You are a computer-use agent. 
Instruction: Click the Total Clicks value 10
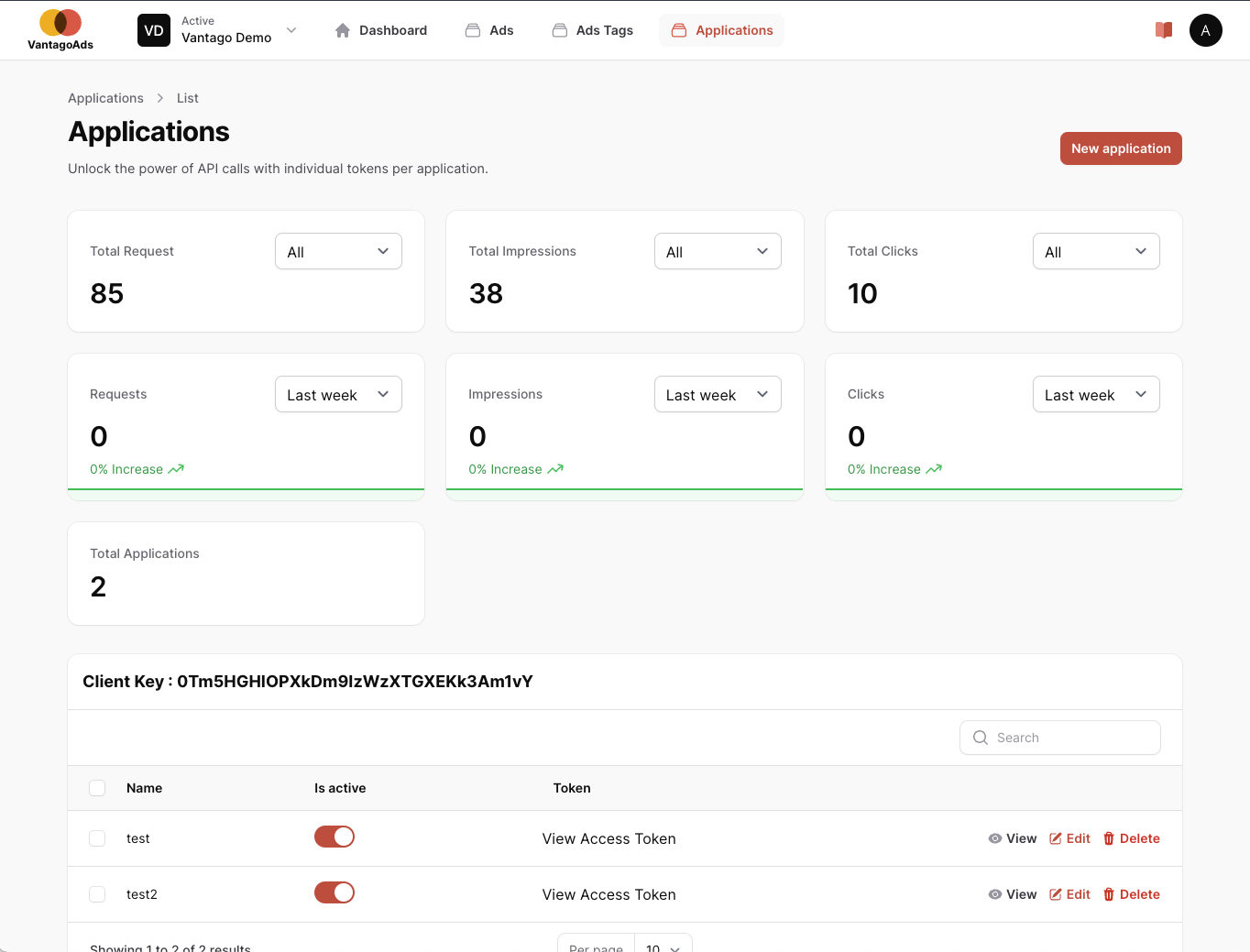(862, 293)
